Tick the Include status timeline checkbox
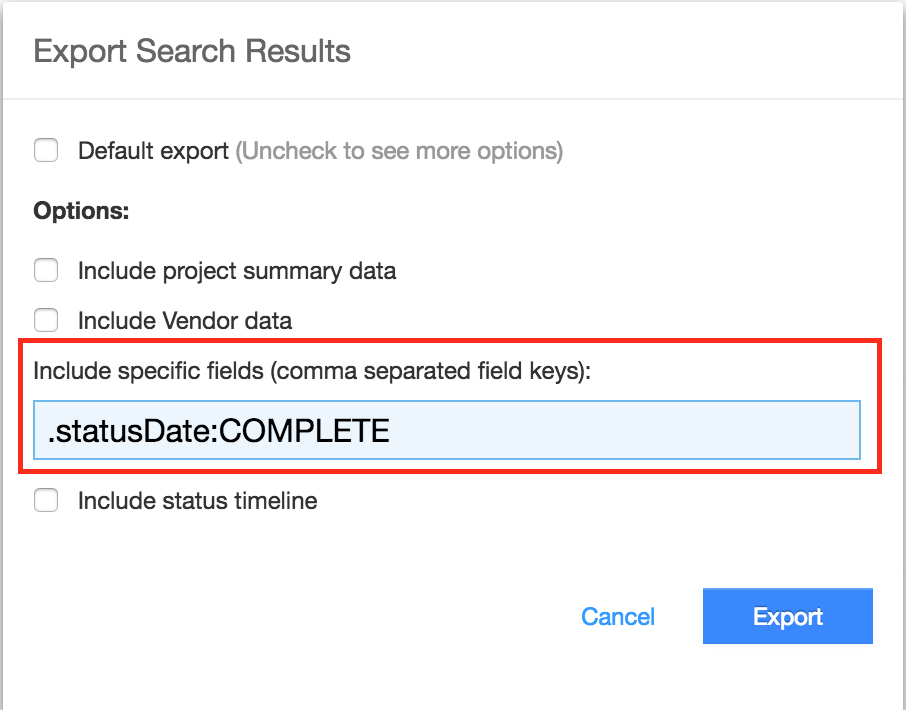Image resolution: width=906 pixels, height=710 pixels. click(46, 501)
